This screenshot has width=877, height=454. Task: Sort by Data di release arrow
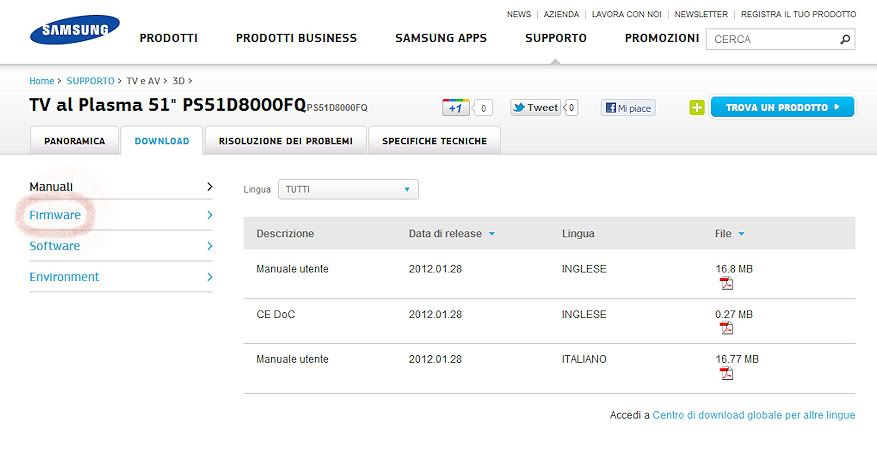click(492, 234)
